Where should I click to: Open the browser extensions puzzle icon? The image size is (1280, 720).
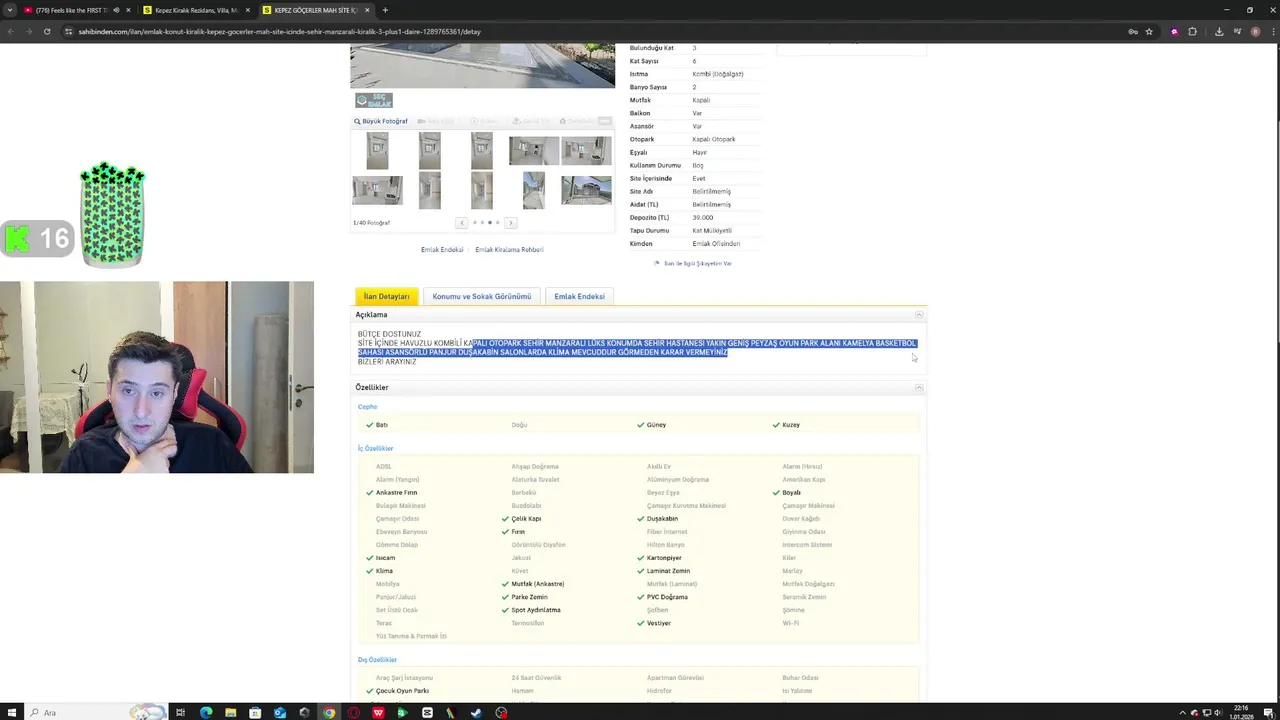(1192, 31)
